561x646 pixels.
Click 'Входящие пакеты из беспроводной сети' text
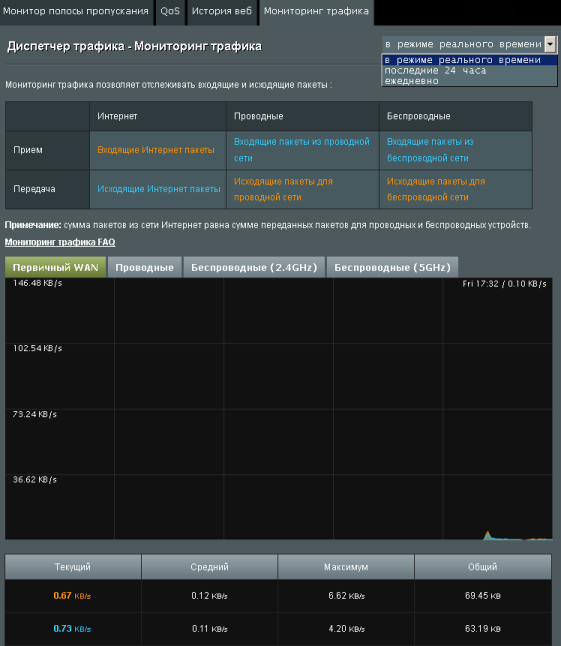click(x=430, y=150)
